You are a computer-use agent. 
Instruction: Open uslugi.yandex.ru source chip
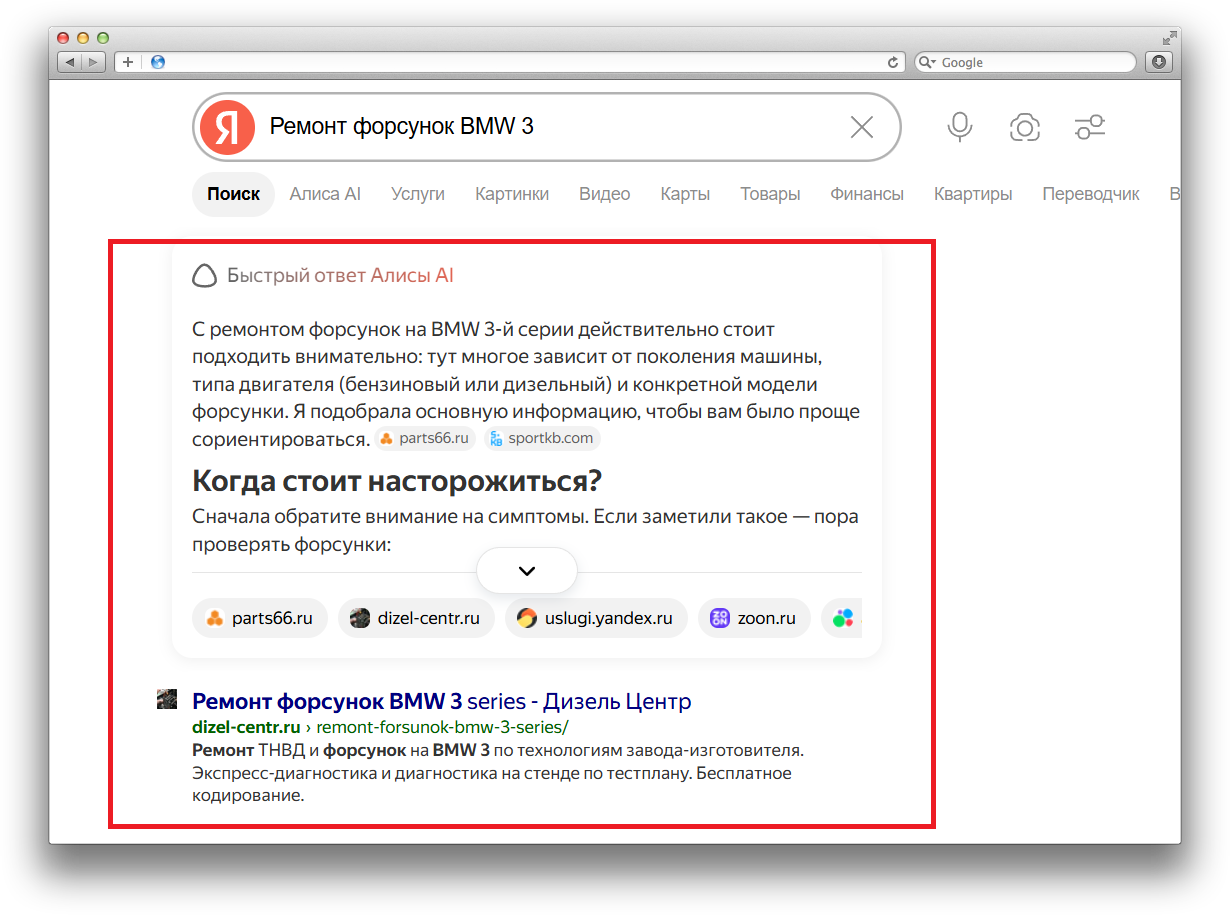tap(596, 618)
